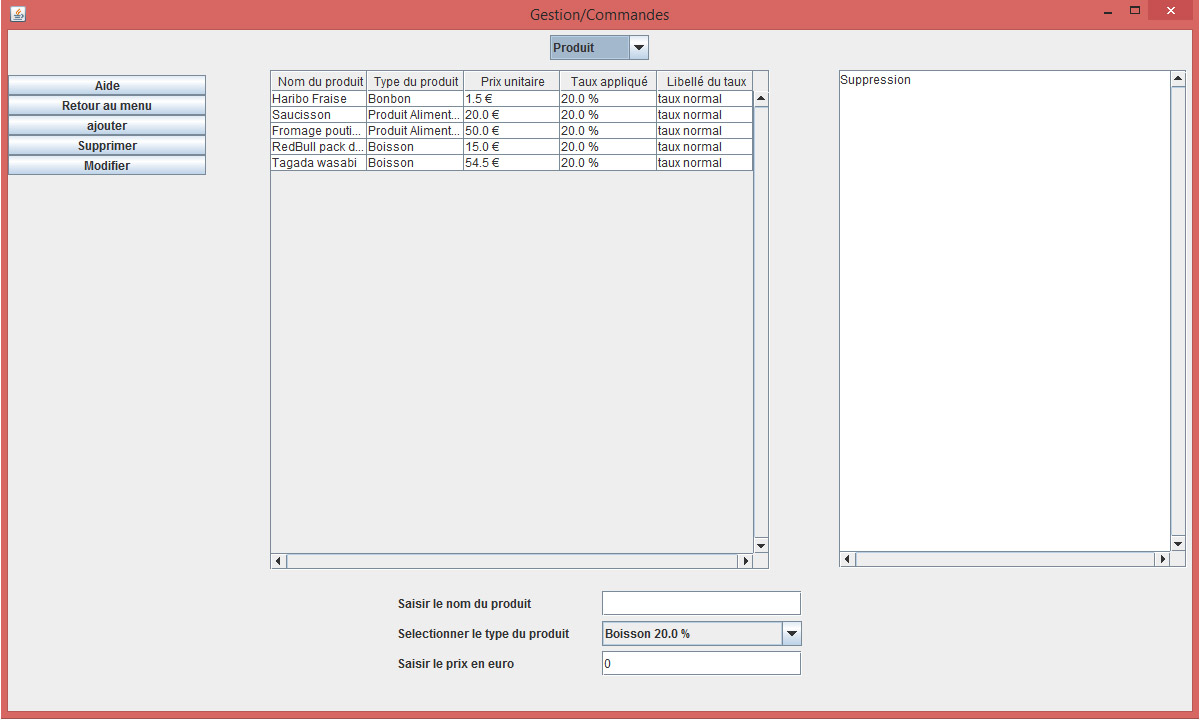Click table's horizontal scrollbar right arrow
The width and height of the screenshot is (1200, 720).
pos(744,561)
